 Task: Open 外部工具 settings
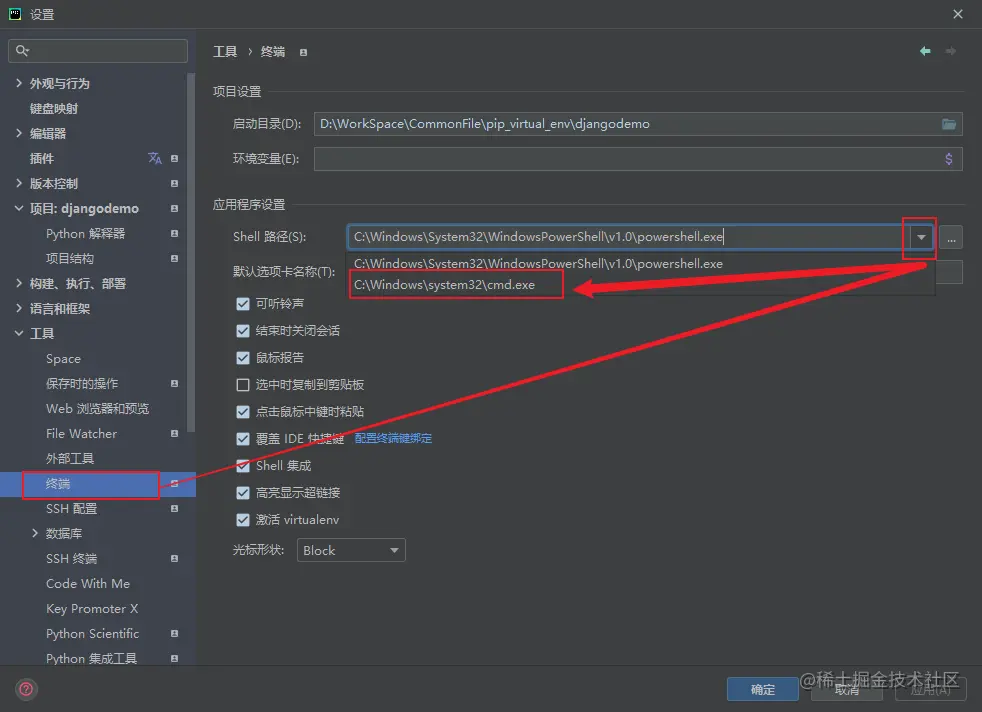(x=70, y=458)
